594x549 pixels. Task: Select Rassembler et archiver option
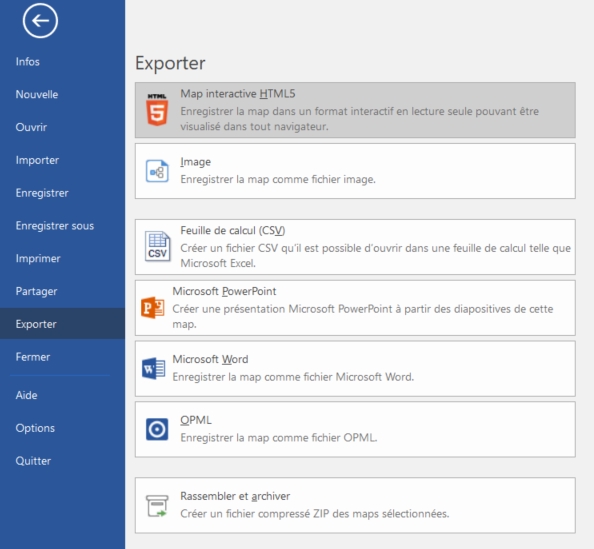point(355,505)
